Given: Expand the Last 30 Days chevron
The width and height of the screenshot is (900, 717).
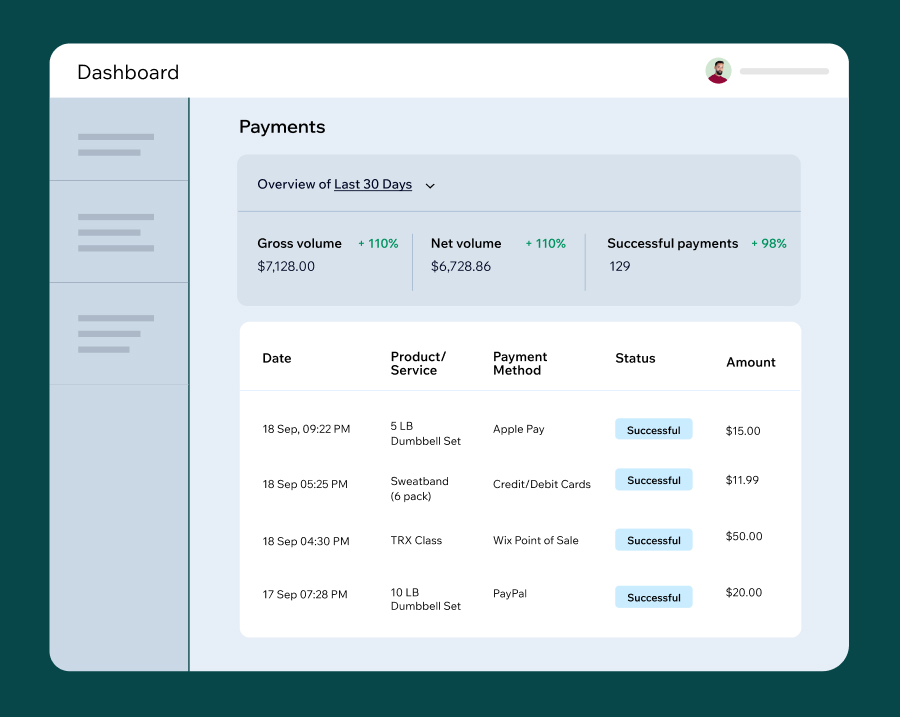Looking at the screenshot, I should pyautogui.click(x=430, y=185).
